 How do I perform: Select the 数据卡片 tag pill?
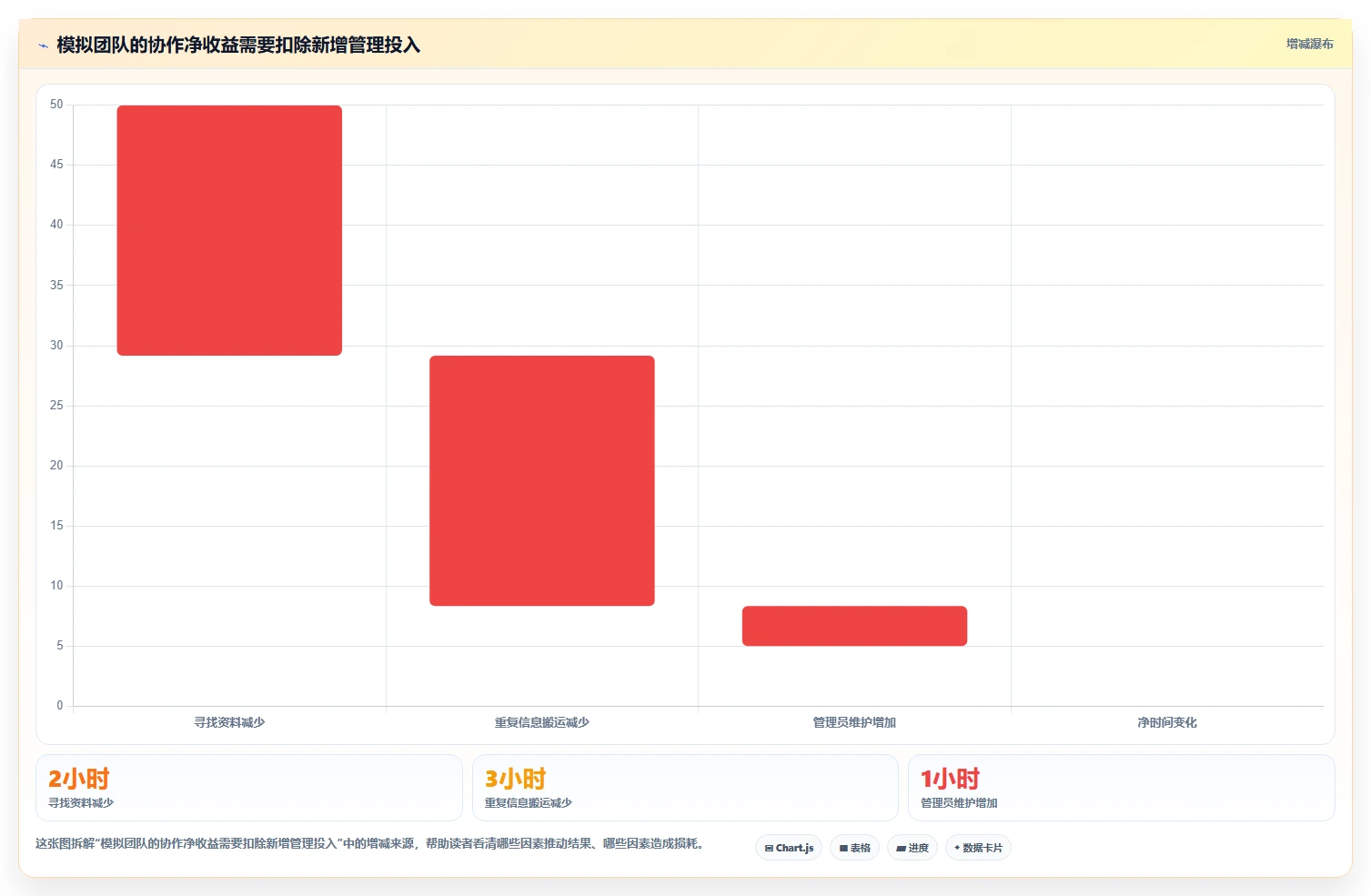click(978, 848)
